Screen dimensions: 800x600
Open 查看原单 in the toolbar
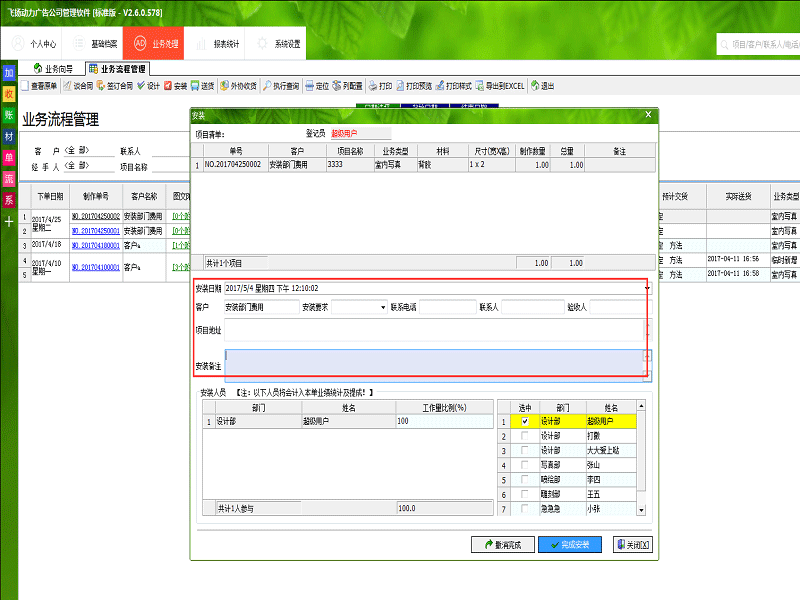(x=39, y=86)
